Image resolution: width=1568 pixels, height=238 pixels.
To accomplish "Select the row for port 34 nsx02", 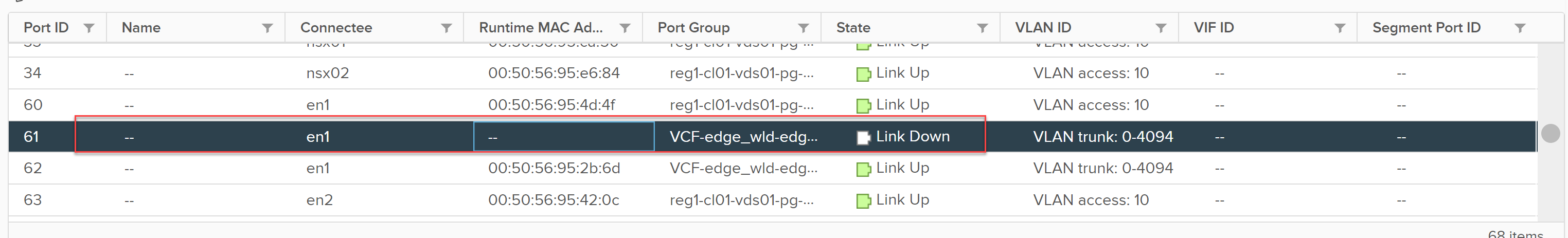I will 773,73.
